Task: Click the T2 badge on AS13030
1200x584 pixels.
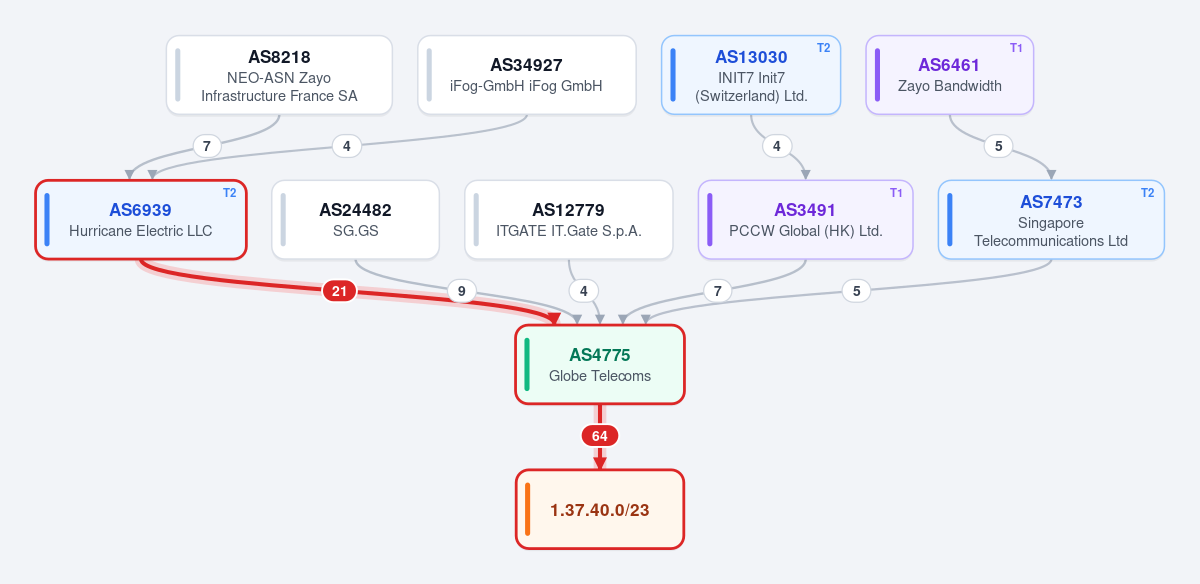Action: pos(823,48)
